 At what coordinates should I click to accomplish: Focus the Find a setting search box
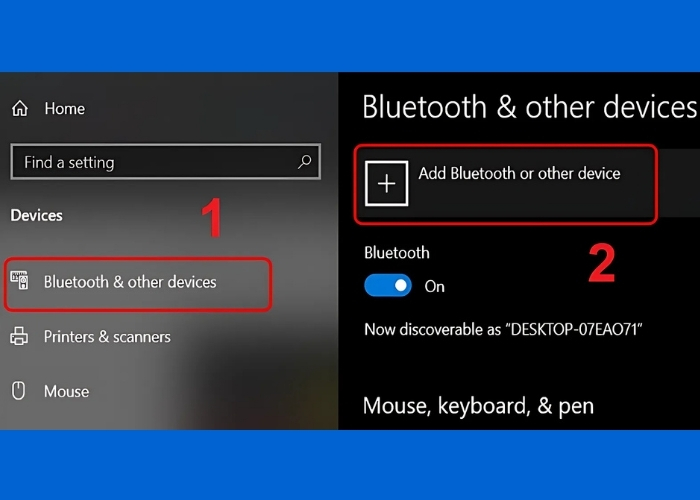pos(150,162)
